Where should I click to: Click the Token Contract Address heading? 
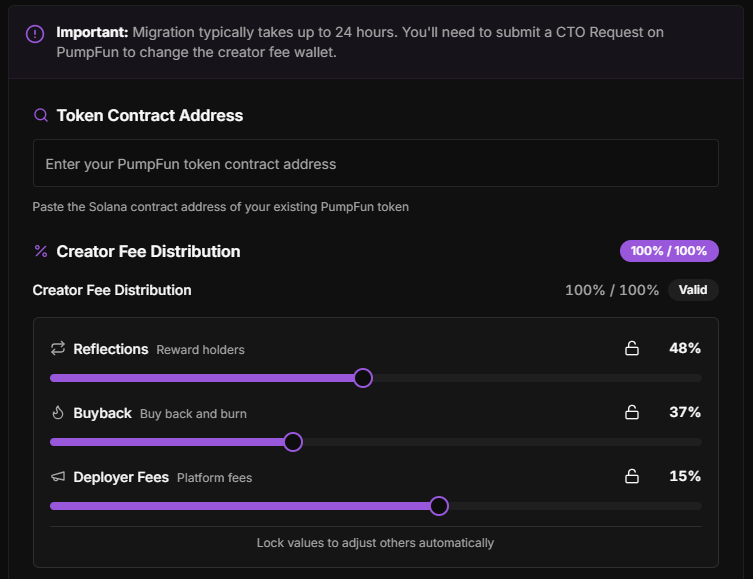point(150,115)
